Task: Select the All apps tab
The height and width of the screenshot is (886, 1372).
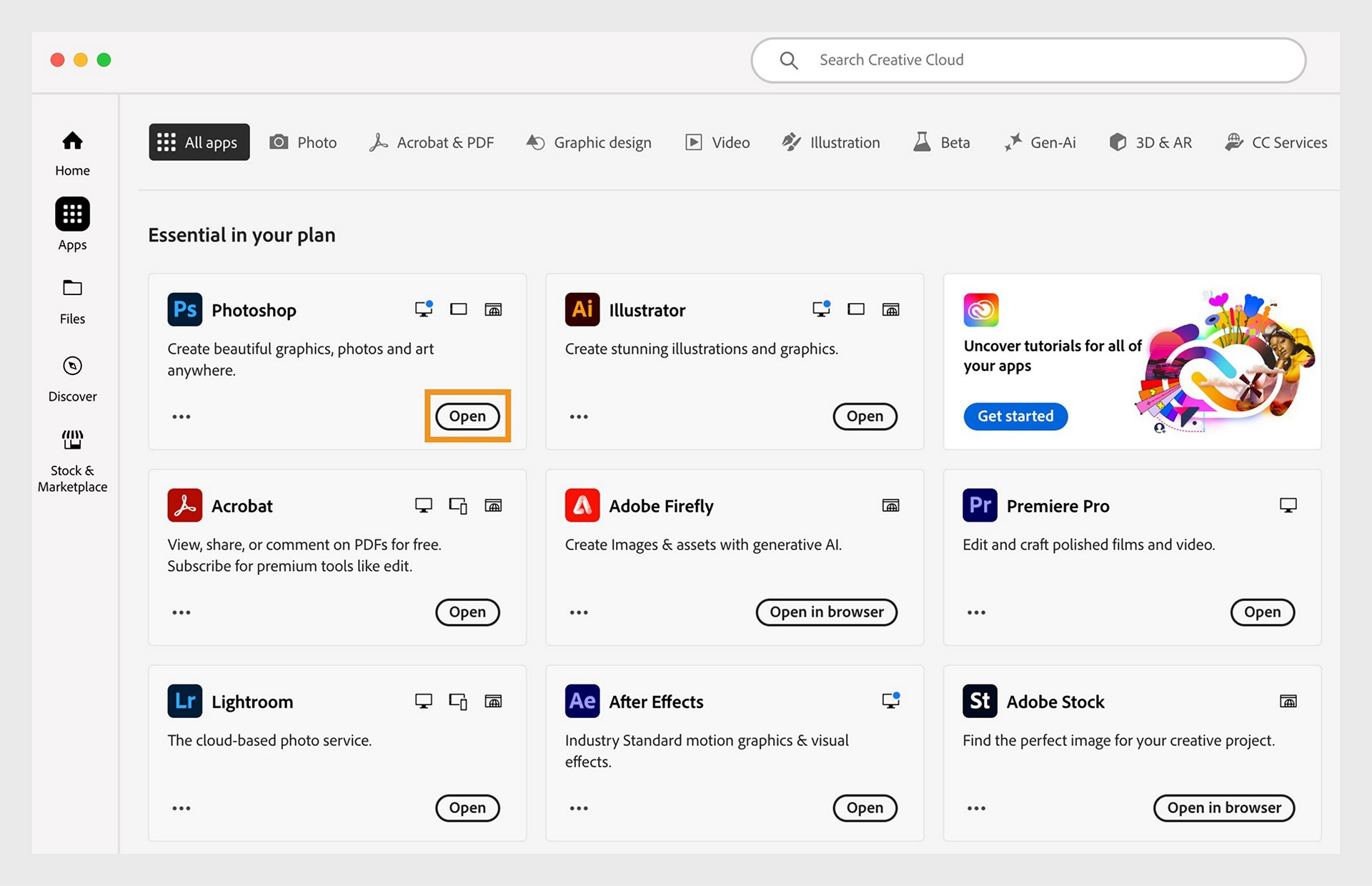Action: tap(199, 142)
